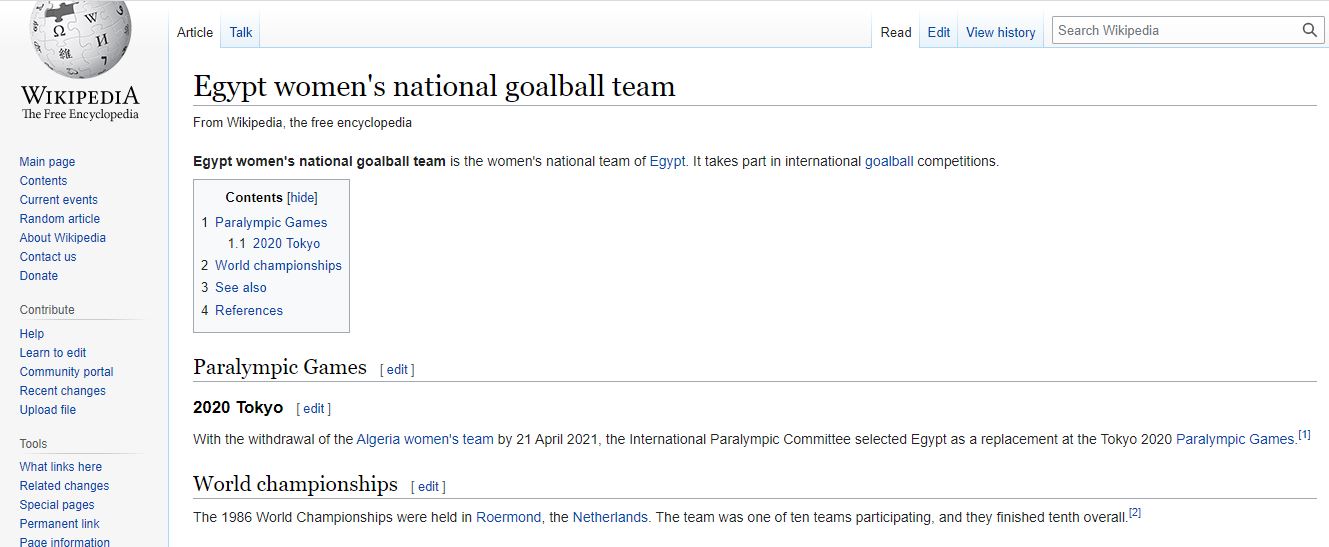
Task: Click the Search Wikipedia input field
Action: (x=1175, y=31)
